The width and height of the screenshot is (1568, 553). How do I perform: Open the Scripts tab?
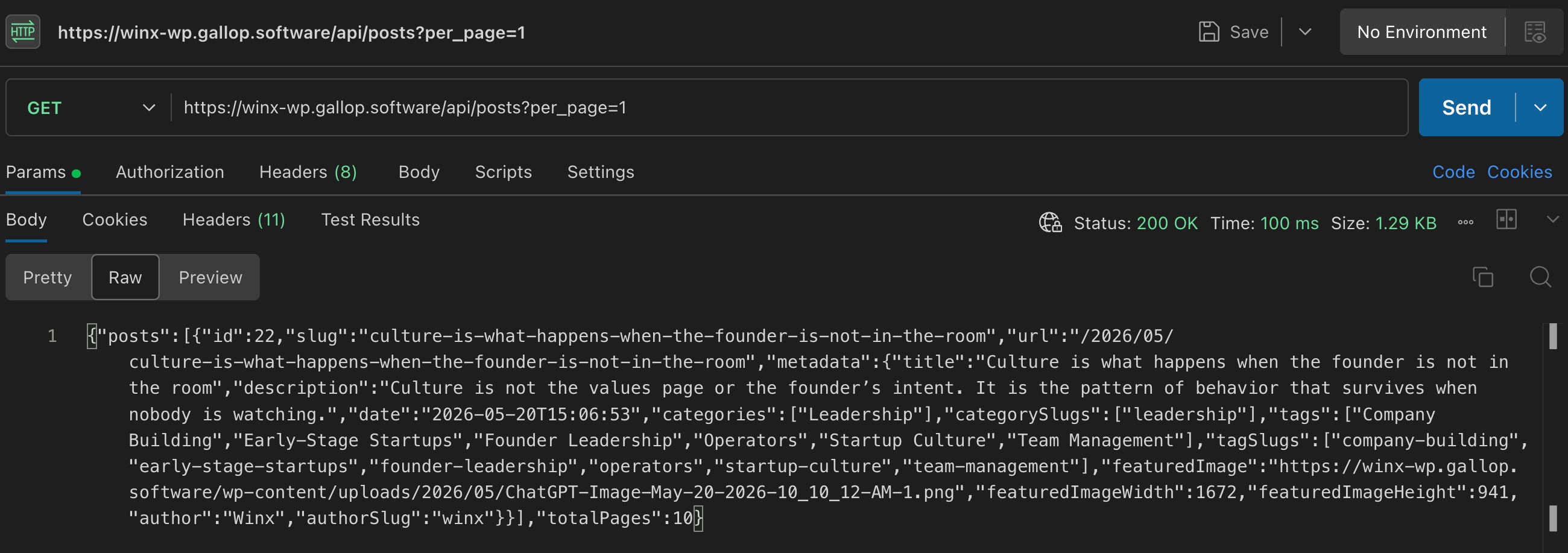[503, 172]
